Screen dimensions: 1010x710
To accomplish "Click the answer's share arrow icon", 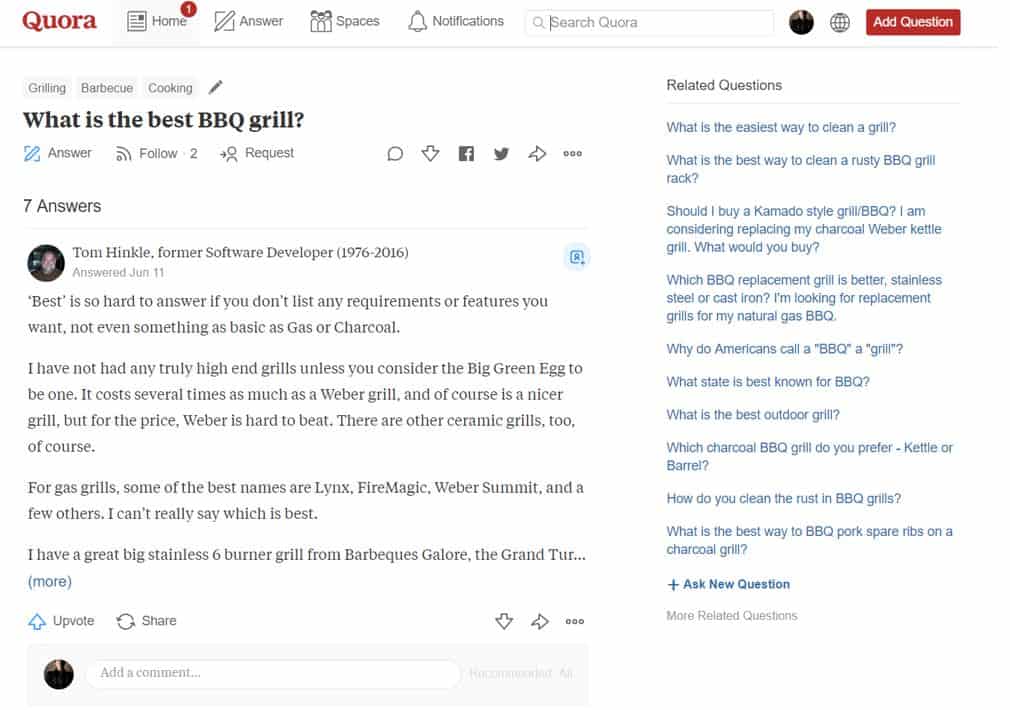I will tap(540, 621).
